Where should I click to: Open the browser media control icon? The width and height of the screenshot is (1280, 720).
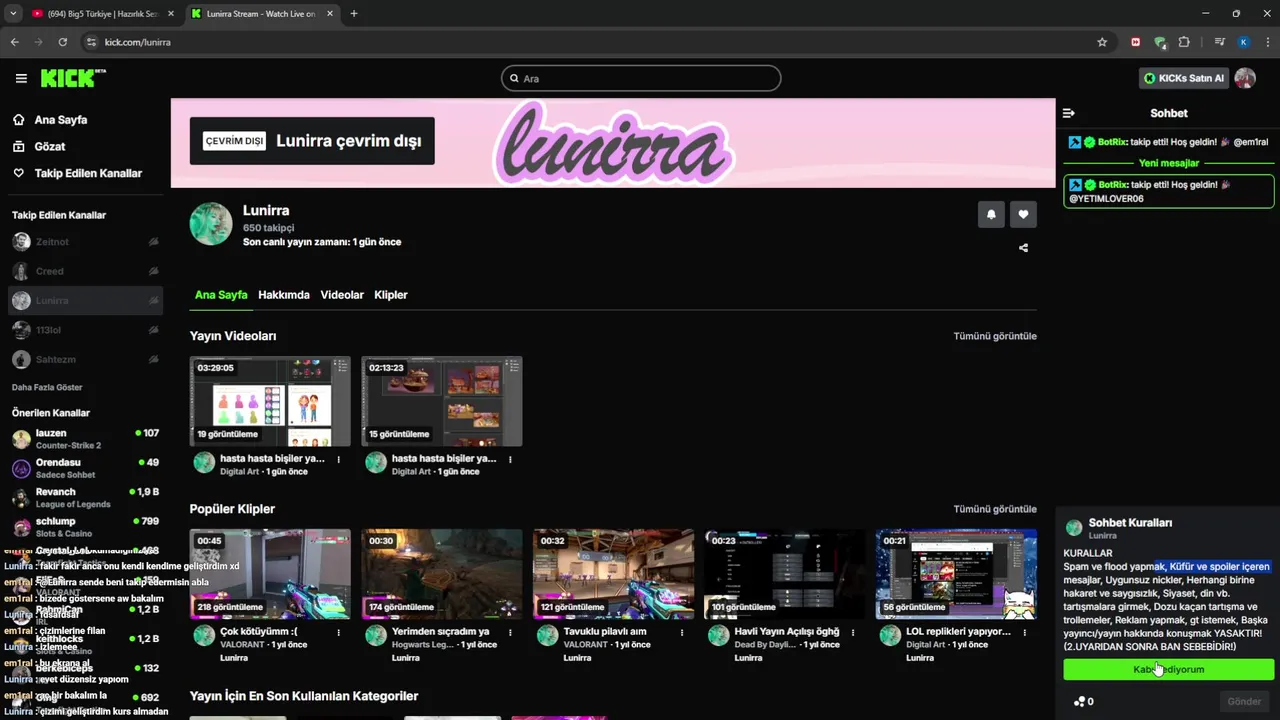tap(1219, 42)
